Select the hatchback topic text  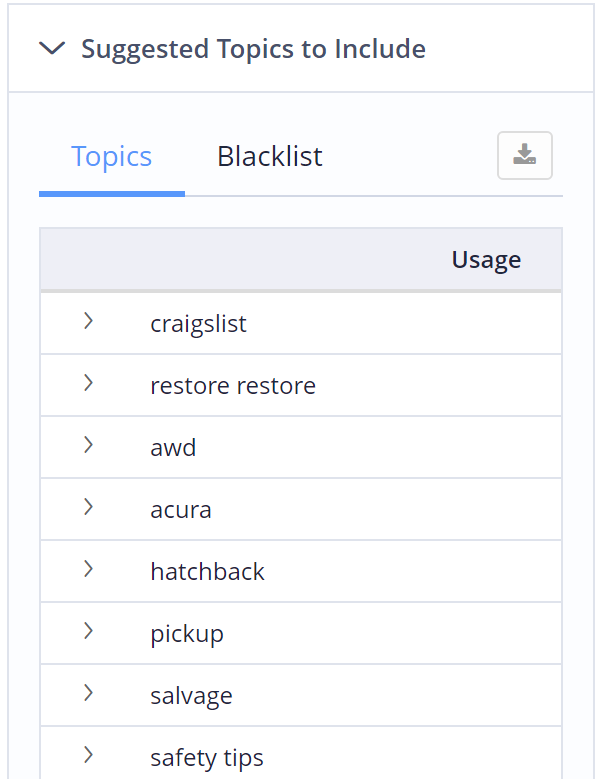click(207, 571)
